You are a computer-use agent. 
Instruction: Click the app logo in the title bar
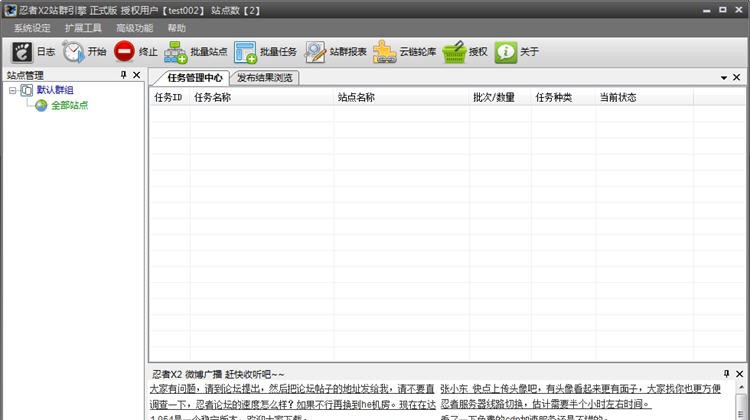click(10, 10)
